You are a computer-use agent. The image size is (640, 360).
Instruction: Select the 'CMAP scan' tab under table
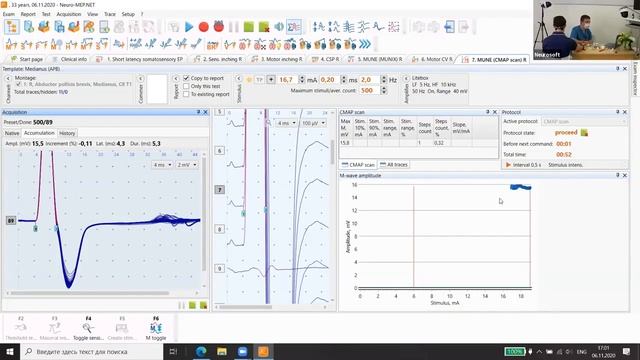(x=358, y=164)
